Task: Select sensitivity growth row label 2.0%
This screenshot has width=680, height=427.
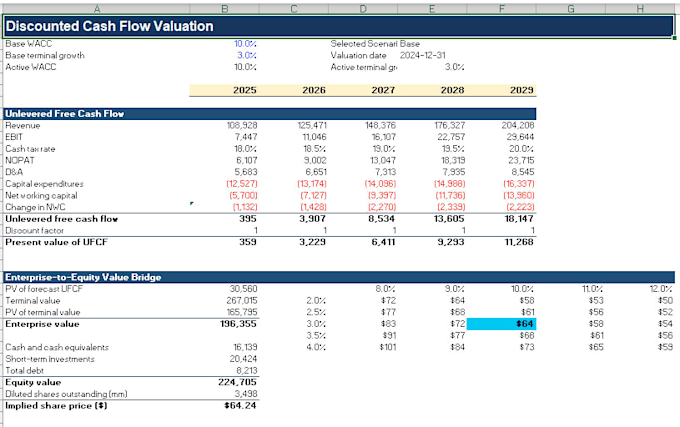Action: coord(316,300)
